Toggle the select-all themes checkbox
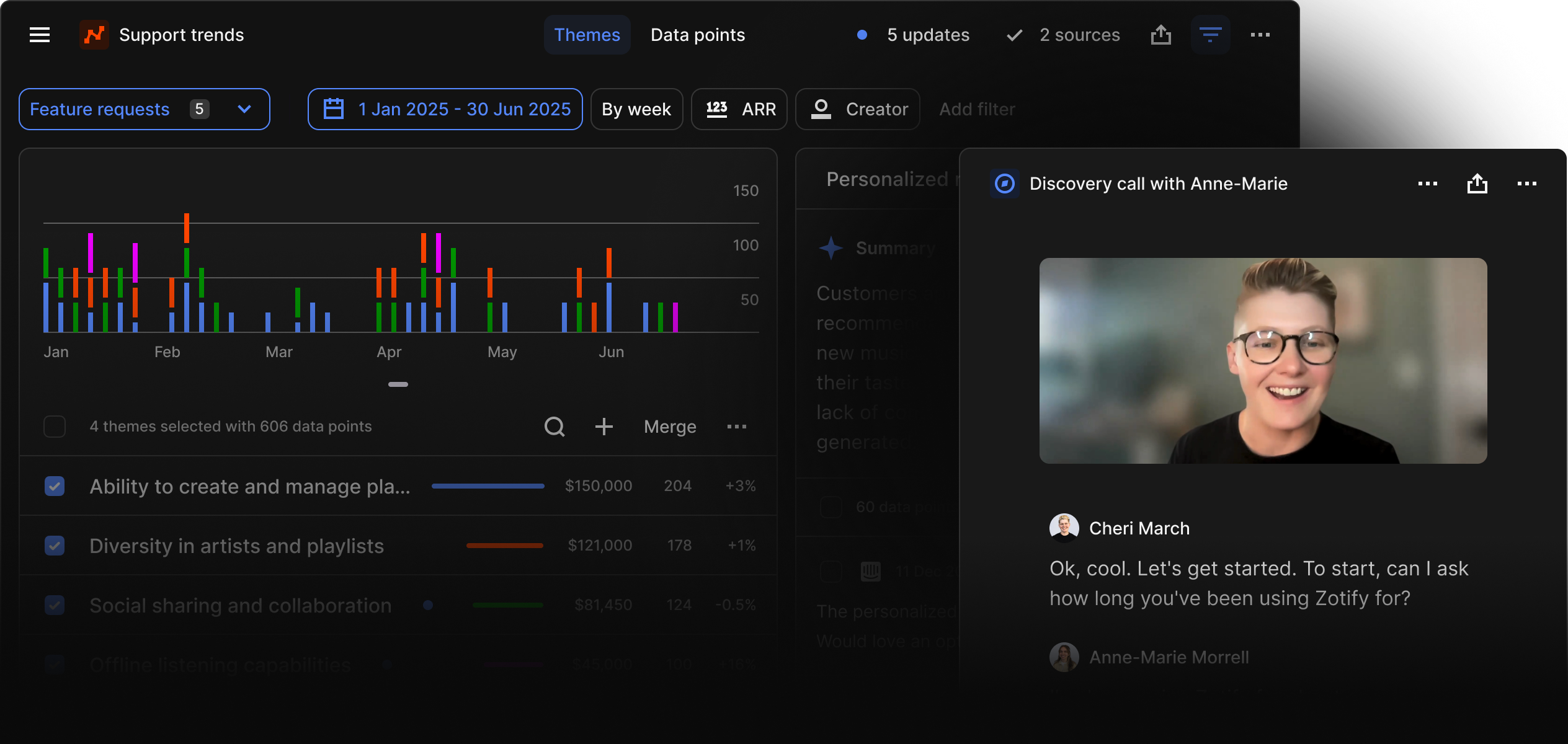 [x=55, y=427]
